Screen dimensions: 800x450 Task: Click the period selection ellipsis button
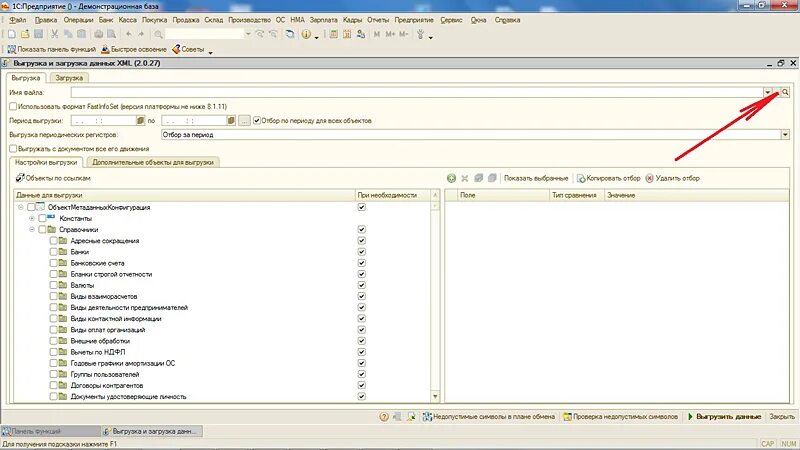coord(244,121)
